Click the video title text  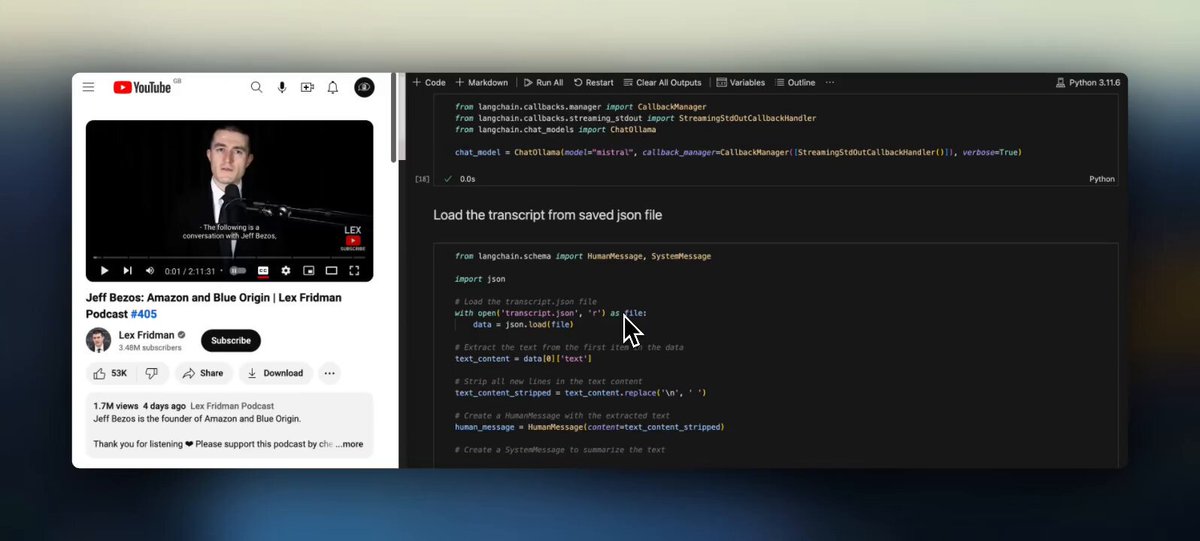(214, 305)
